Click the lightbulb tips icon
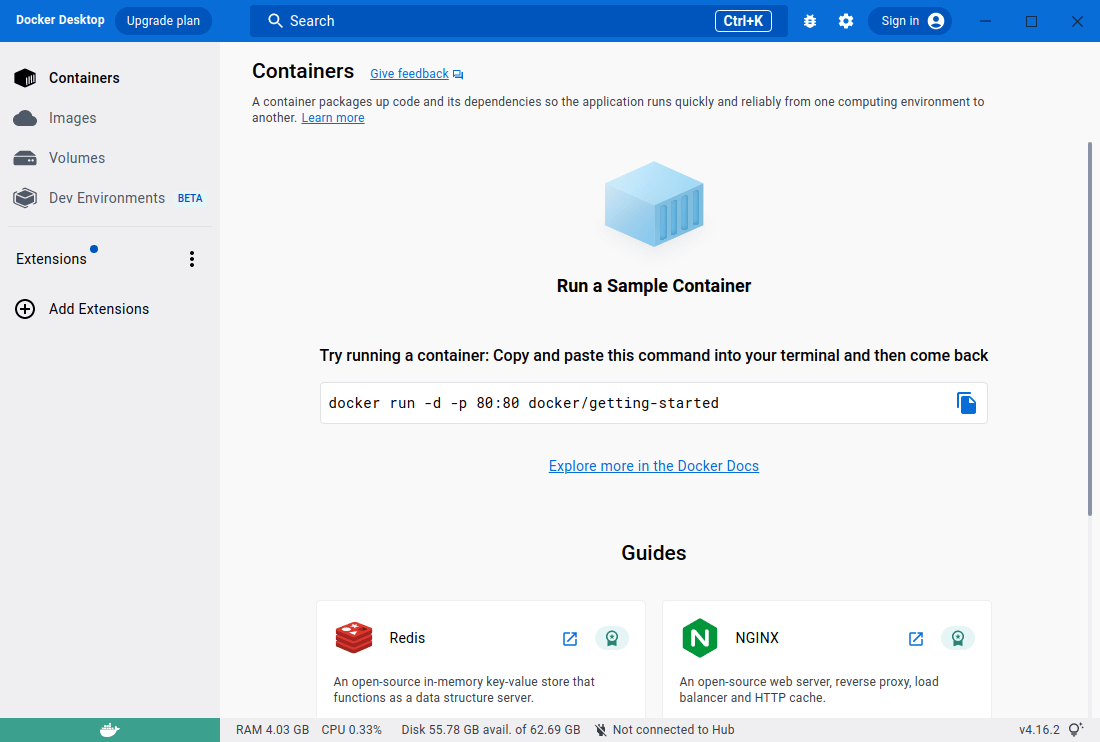 (x=1075, y=730)
